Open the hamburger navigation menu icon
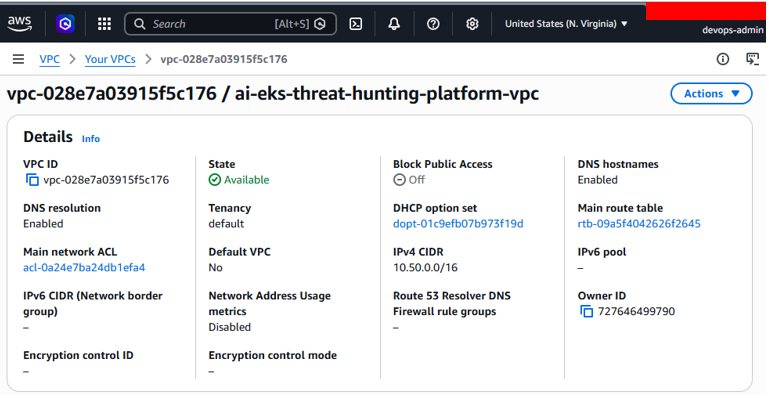769x398 pixels. click(x=18, y=59)
